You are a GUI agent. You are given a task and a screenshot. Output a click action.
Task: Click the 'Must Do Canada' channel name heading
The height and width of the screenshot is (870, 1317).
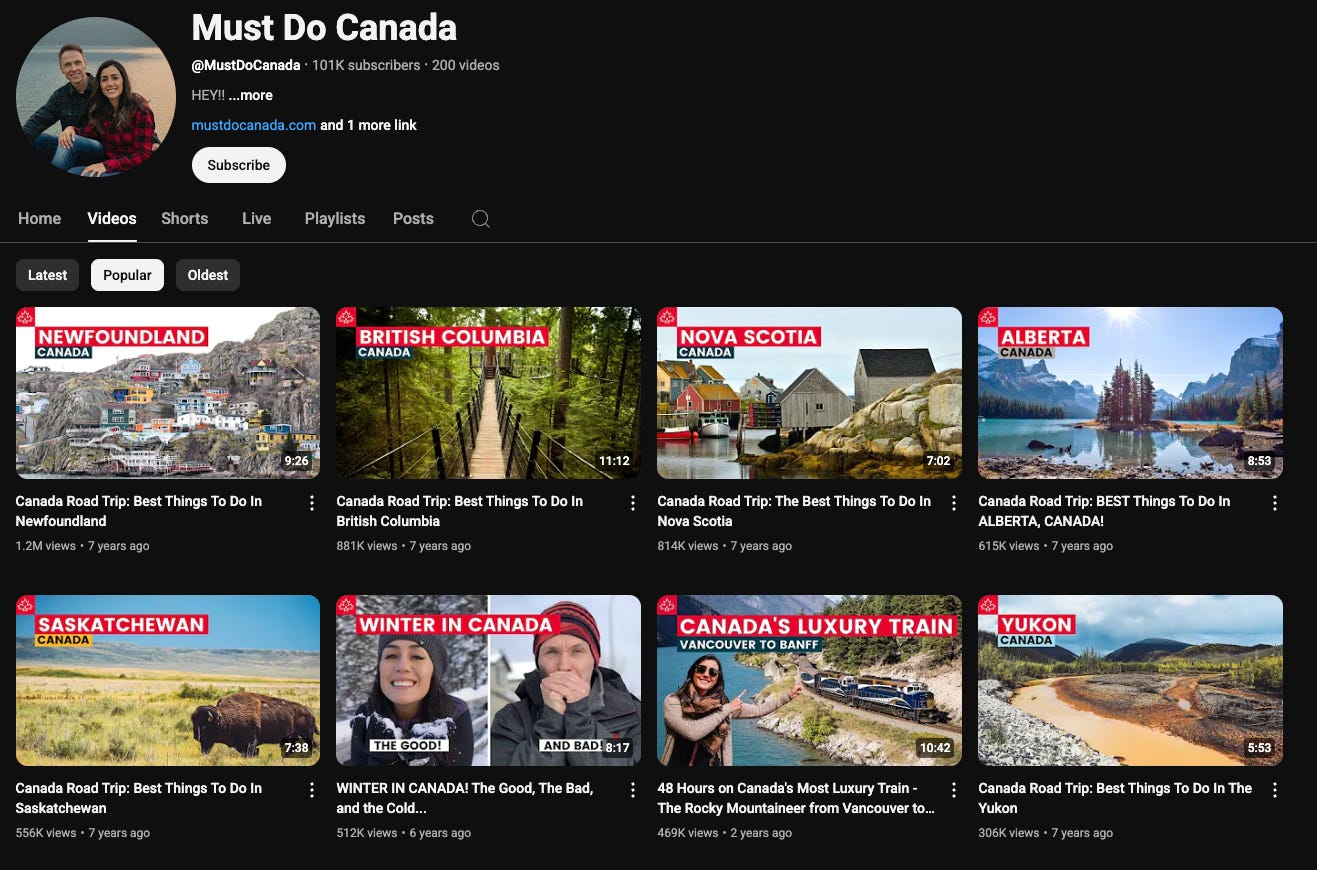324,27
